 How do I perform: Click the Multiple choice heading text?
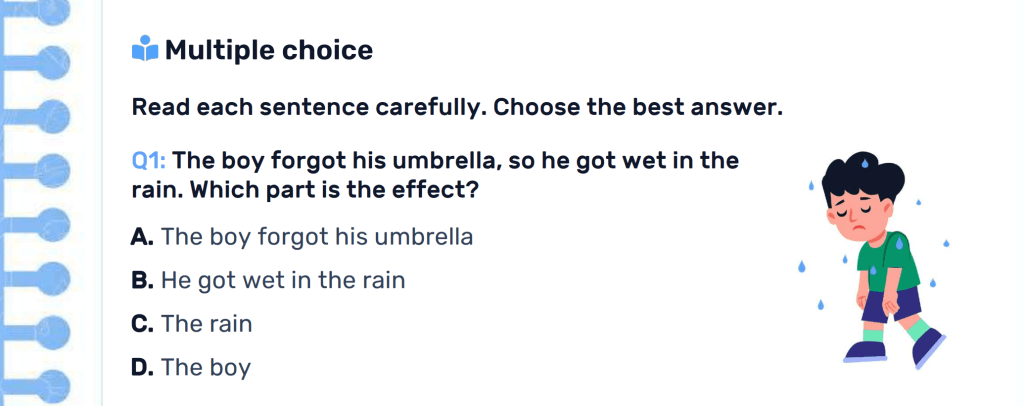click(x=268, y=49)
